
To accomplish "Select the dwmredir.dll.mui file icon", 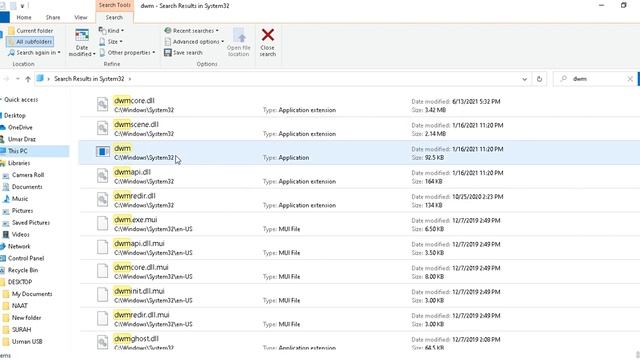I will pyautogui.click(x=103, y=319).
